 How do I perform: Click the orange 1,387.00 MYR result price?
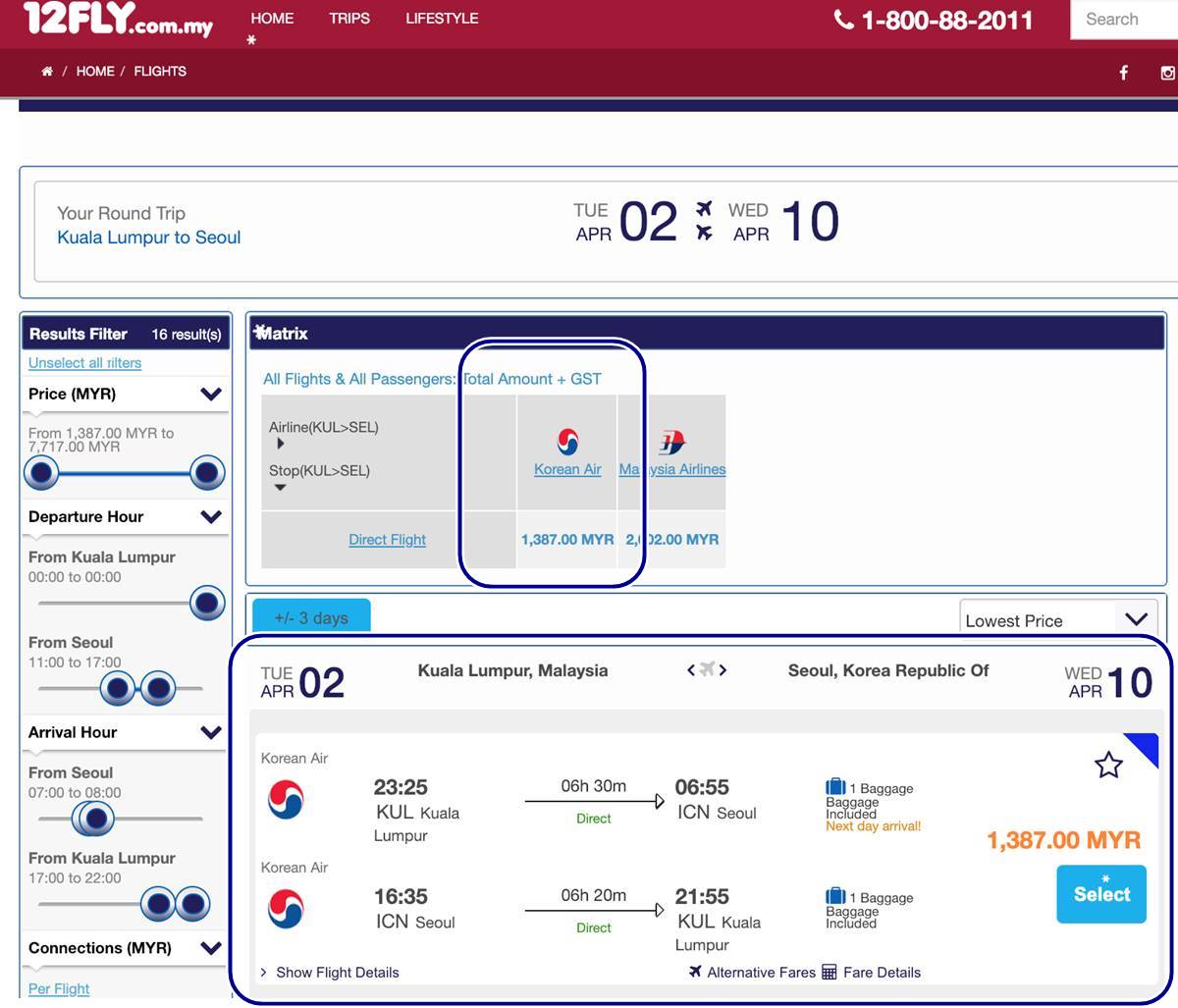1064,840
